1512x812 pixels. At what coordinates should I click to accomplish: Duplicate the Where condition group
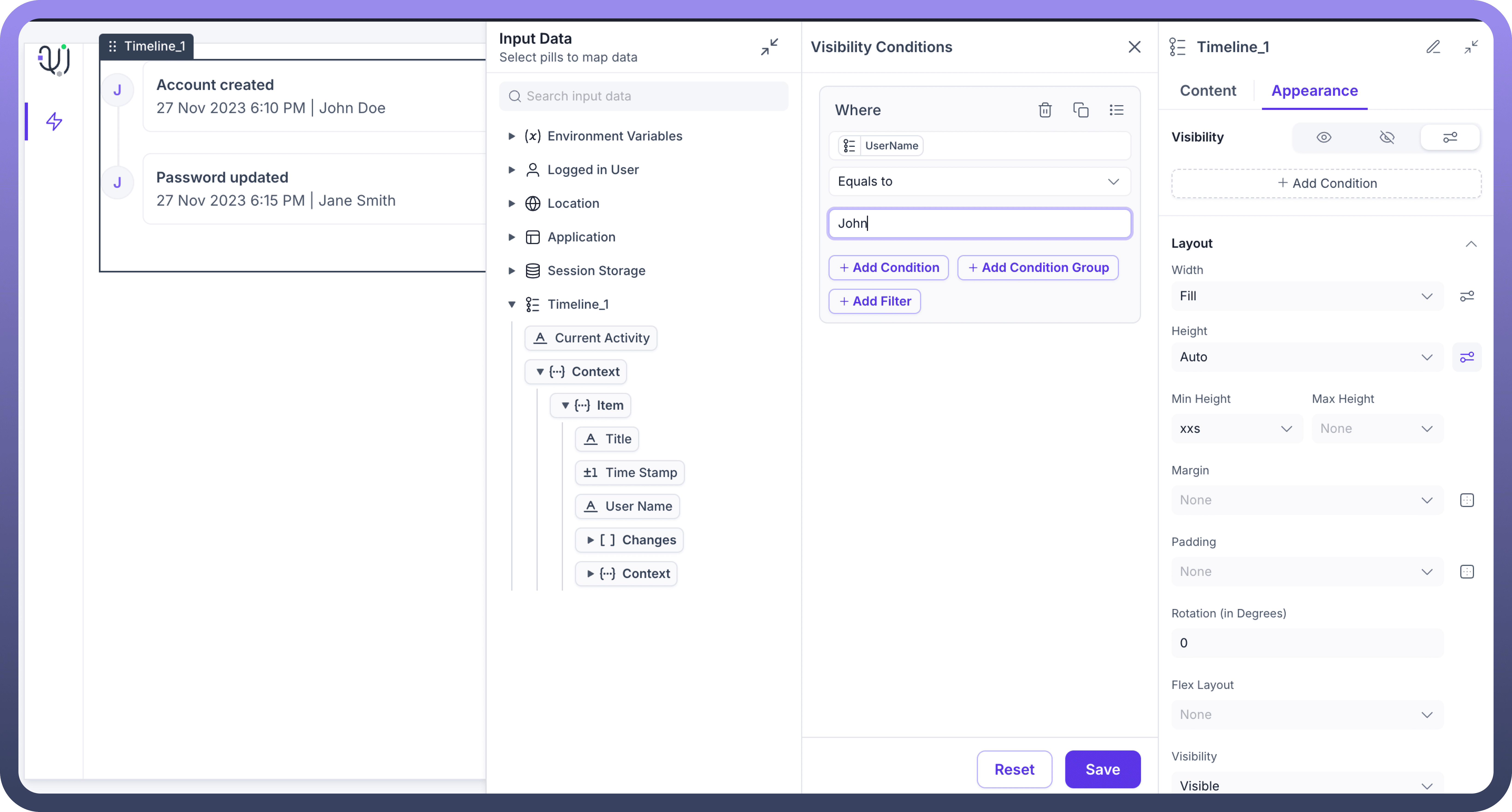click(x=1081, y=110)
